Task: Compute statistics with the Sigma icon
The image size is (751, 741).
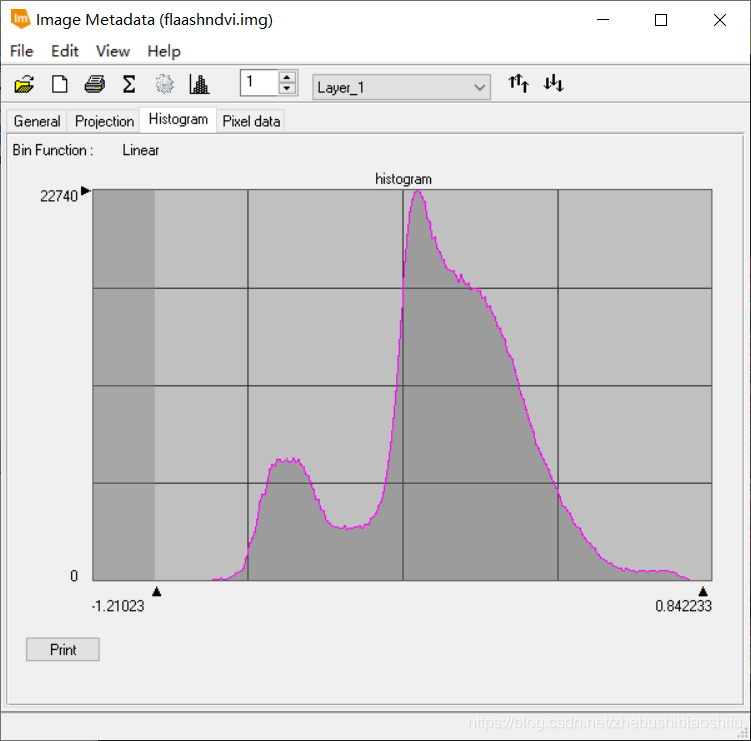Action: coord(129,85)
